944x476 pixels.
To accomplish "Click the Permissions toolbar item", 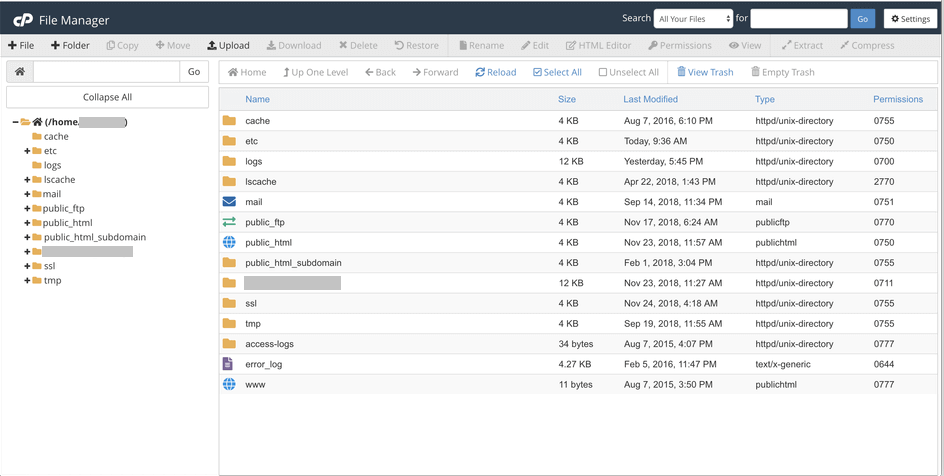I will click(680, 45).
